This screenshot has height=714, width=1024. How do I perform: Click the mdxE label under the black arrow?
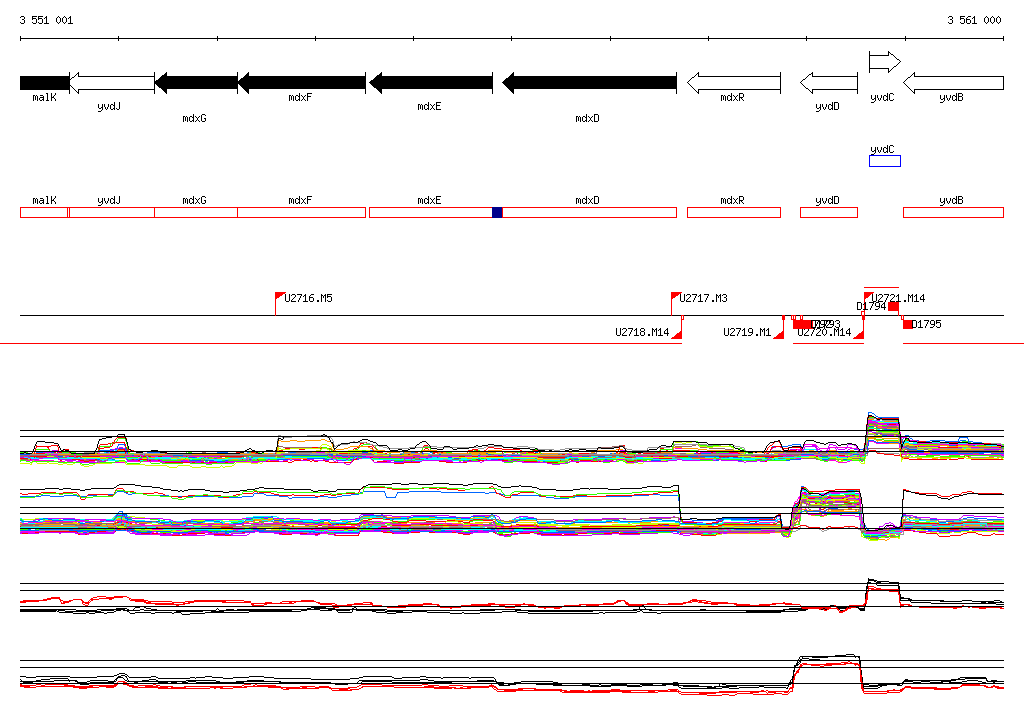coord(429,106)
